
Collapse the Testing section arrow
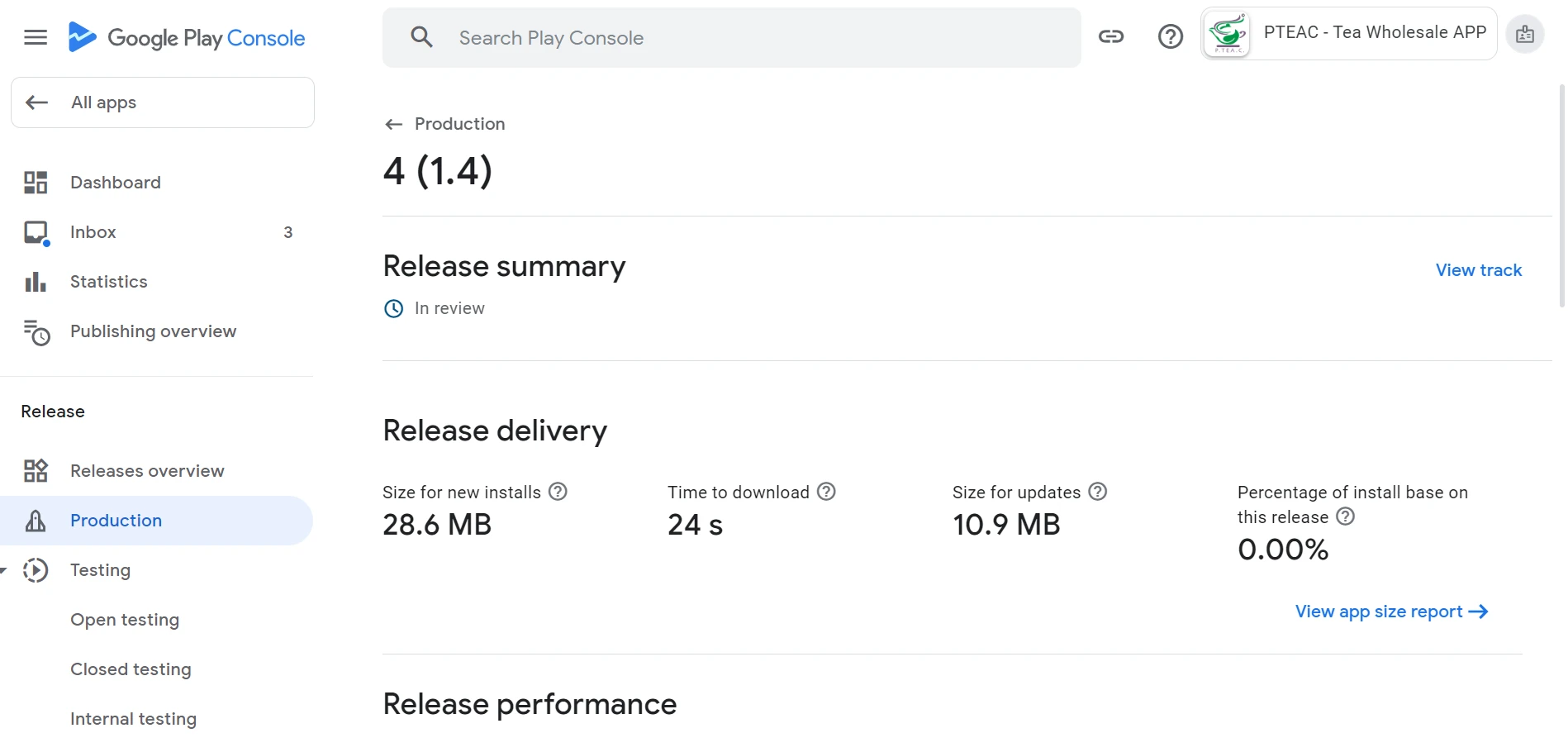coord(4,570)
